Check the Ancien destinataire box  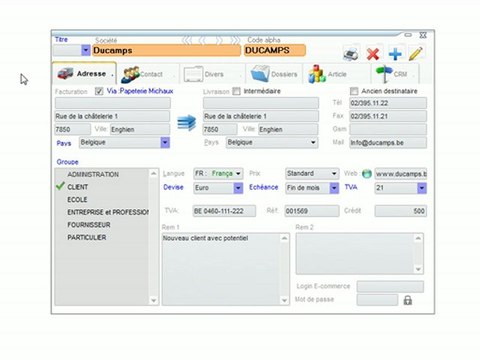[x=354, y=91]
